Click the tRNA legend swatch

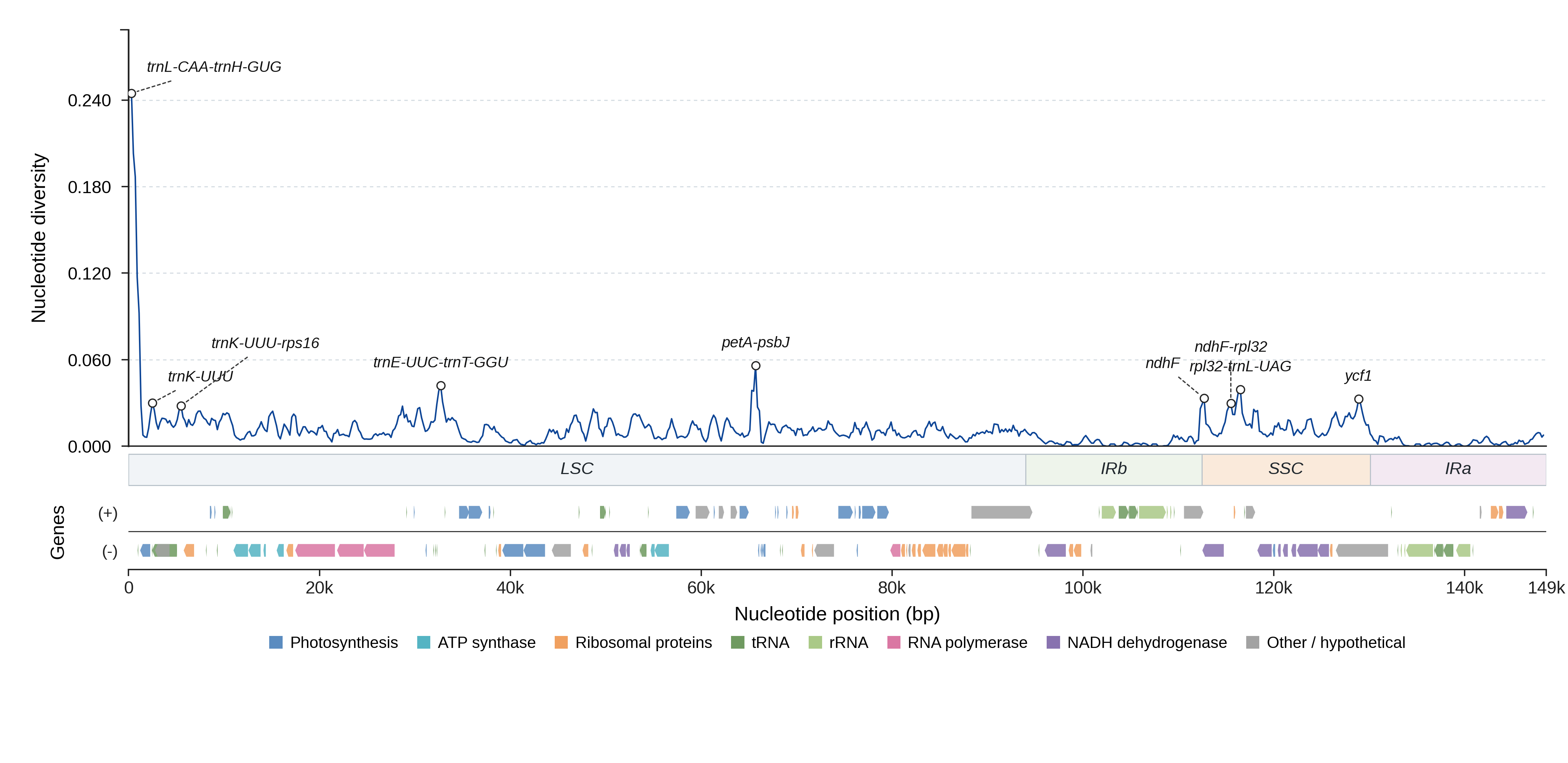click(x=737, y=642)
